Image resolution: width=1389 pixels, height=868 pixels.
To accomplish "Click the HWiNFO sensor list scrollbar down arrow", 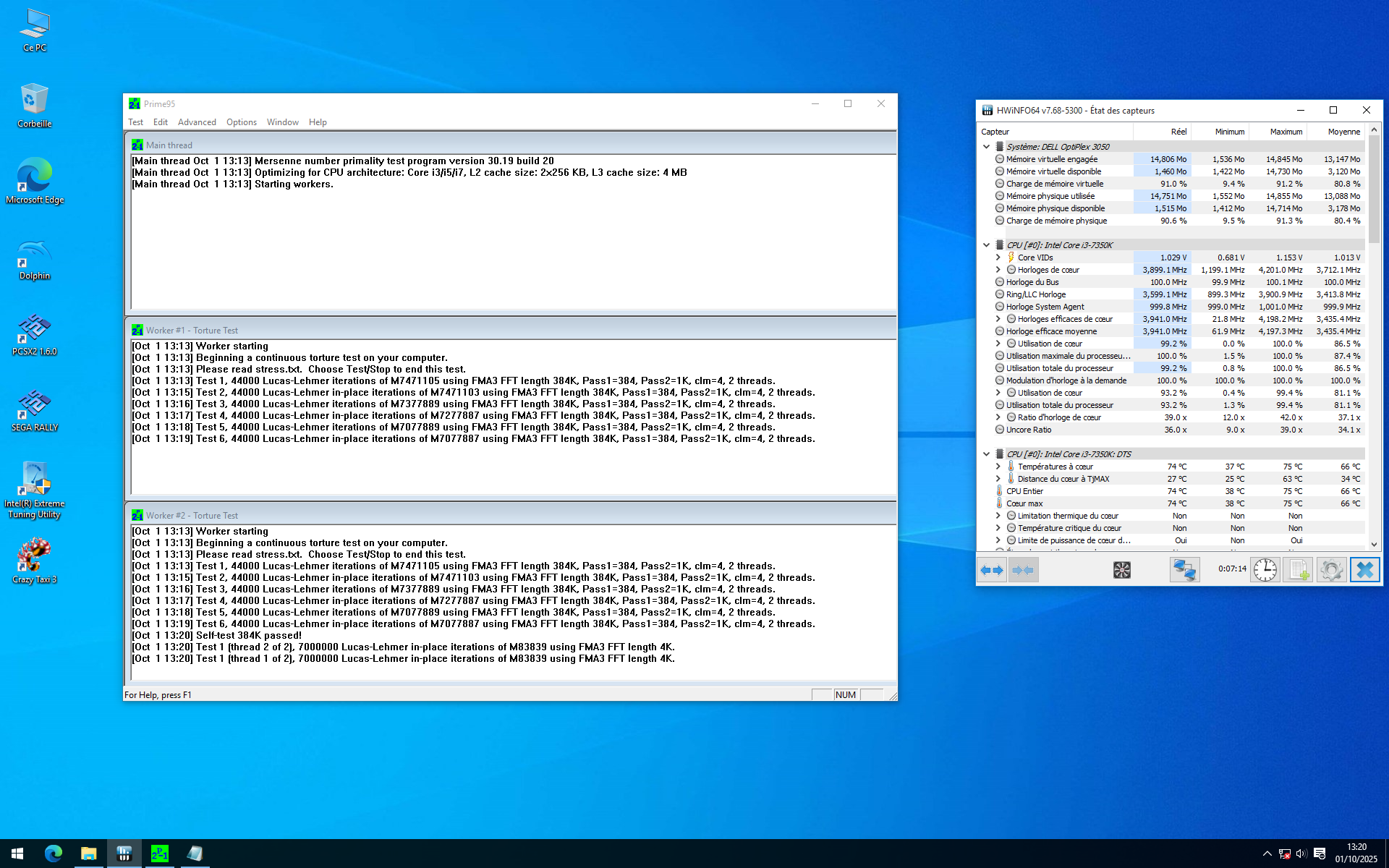I will click(x=1374, y=545).
